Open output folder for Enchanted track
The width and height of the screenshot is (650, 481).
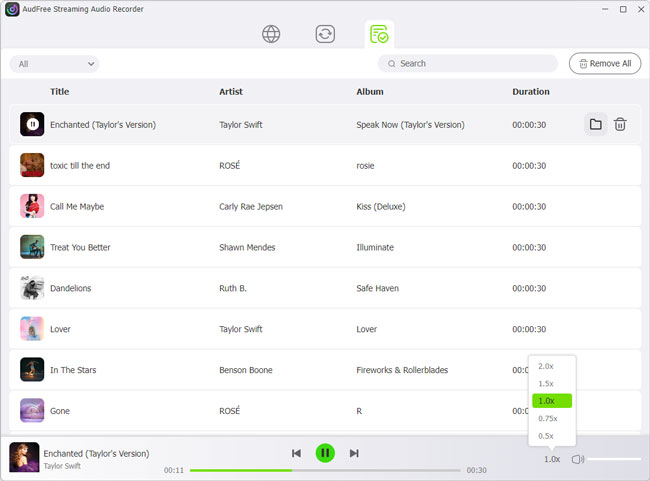[595, 124]
